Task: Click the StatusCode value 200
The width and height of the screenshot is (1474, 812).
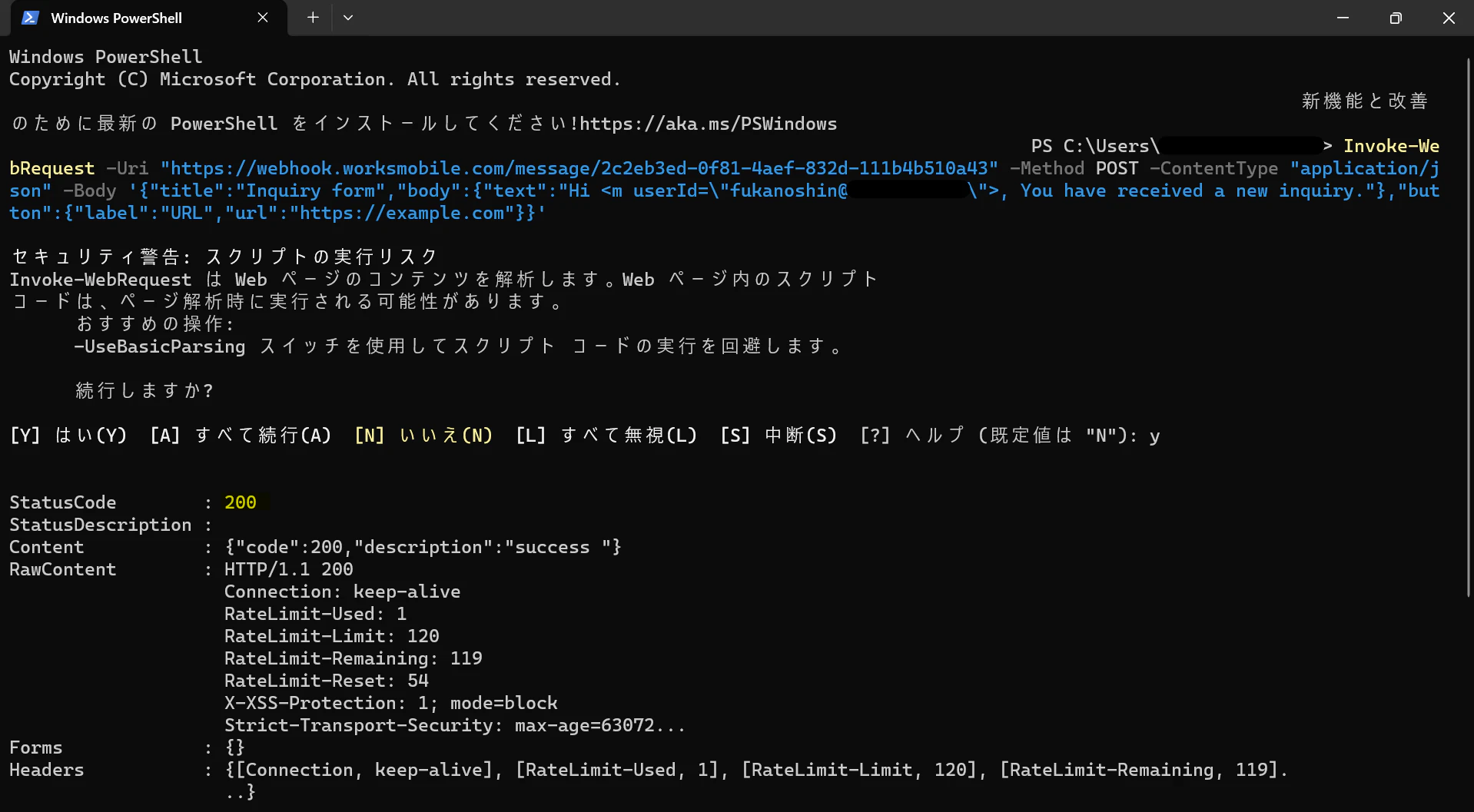Action: coord(241,502)
